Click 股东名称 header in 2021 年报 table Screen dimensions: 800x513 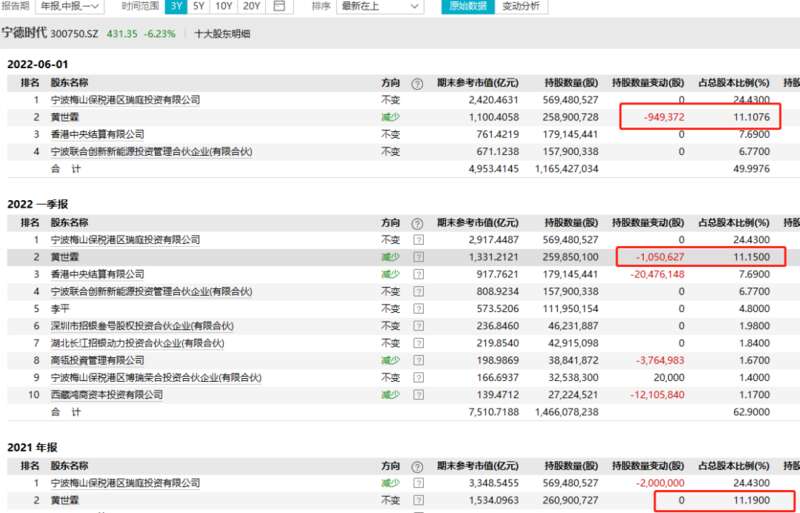69,466
